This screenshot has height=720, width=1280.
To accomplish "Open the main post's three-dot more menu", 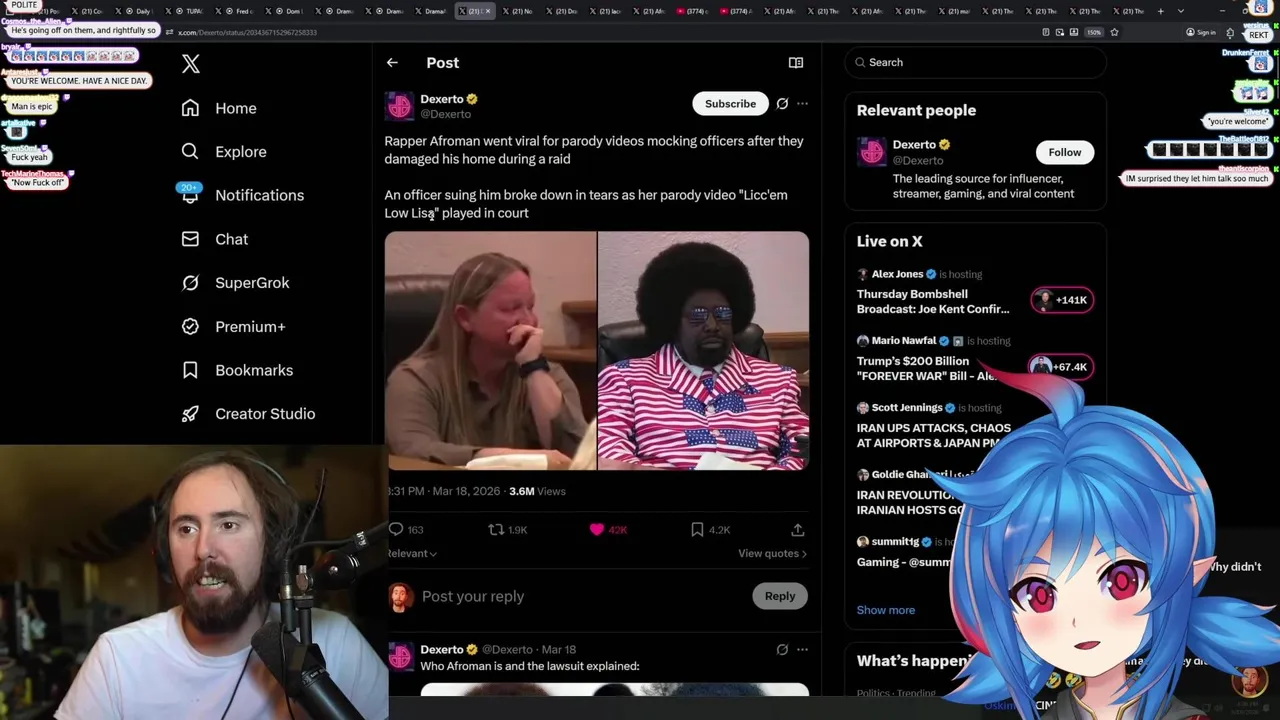I will pos(802,104).
